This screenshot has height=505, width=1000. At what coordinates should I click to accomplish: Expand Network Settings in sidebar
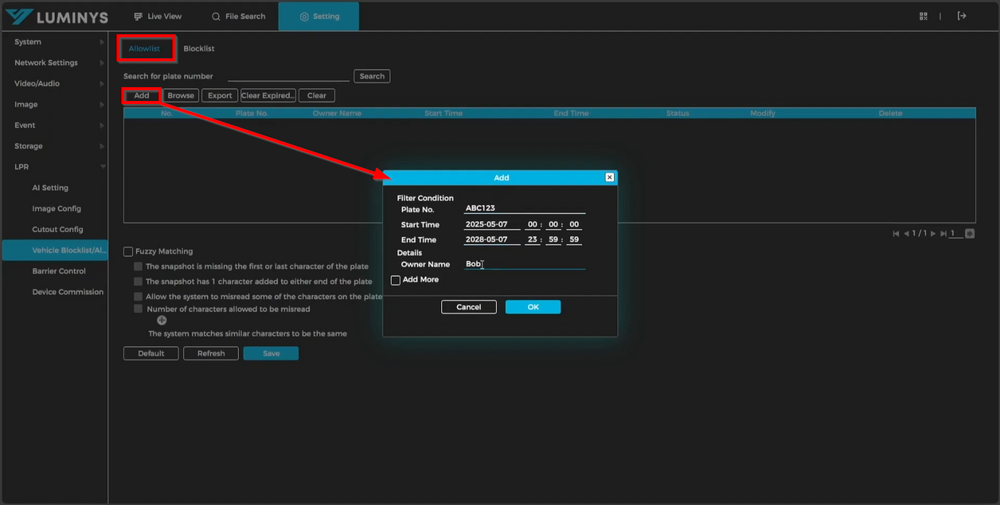click(x=54, y=63)
